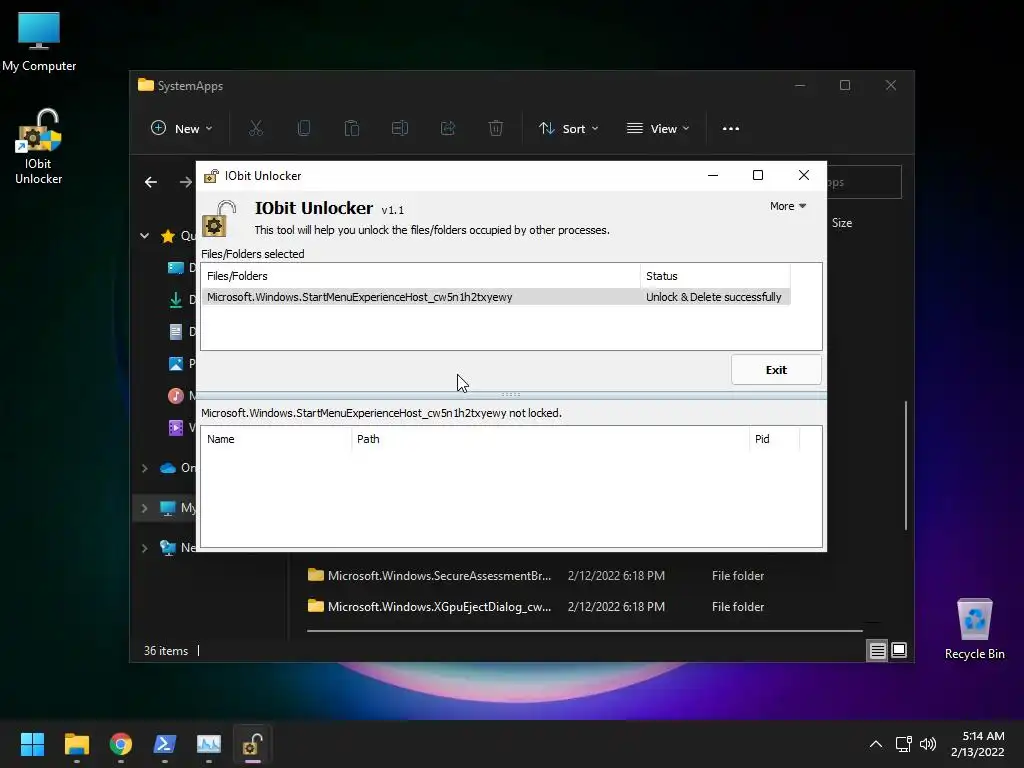The image size is (1024, 768).
Task: Switch to large thumbnails view icon
Action: (x=899, y=650)
